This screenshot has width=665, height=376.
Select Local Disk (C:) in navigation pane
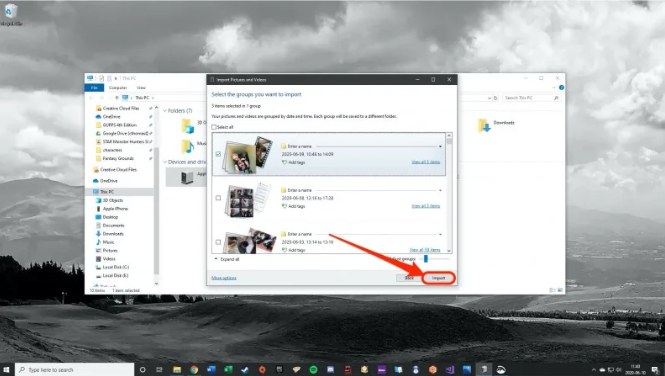click(115, 267)
